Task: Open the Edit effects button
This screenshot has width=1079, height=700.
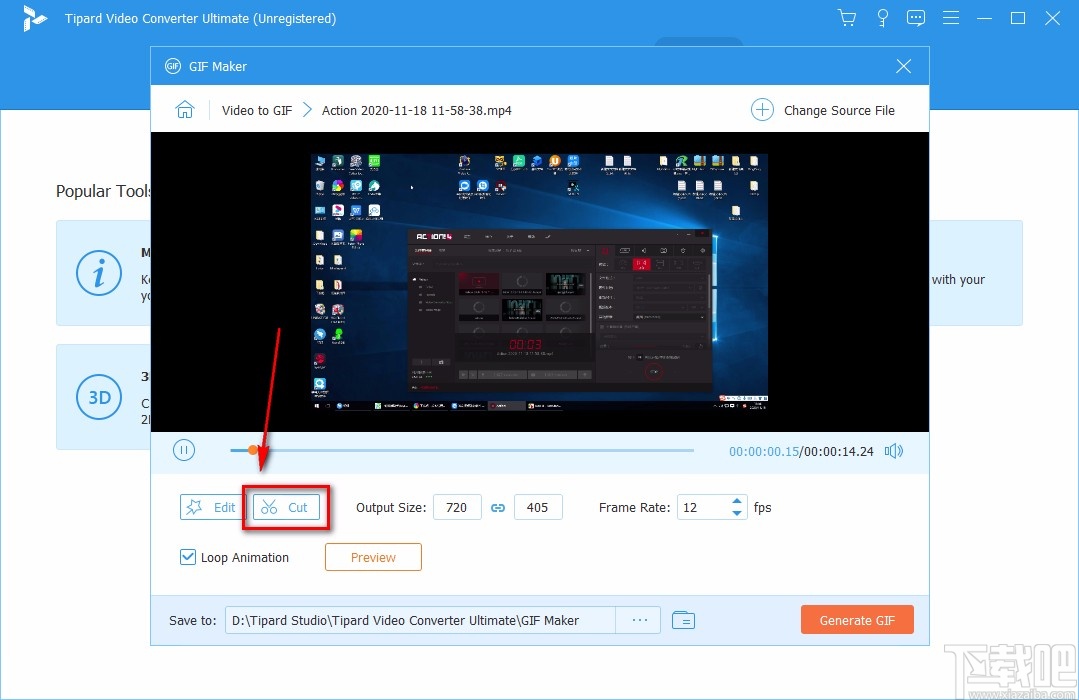Action: point(212,507)
